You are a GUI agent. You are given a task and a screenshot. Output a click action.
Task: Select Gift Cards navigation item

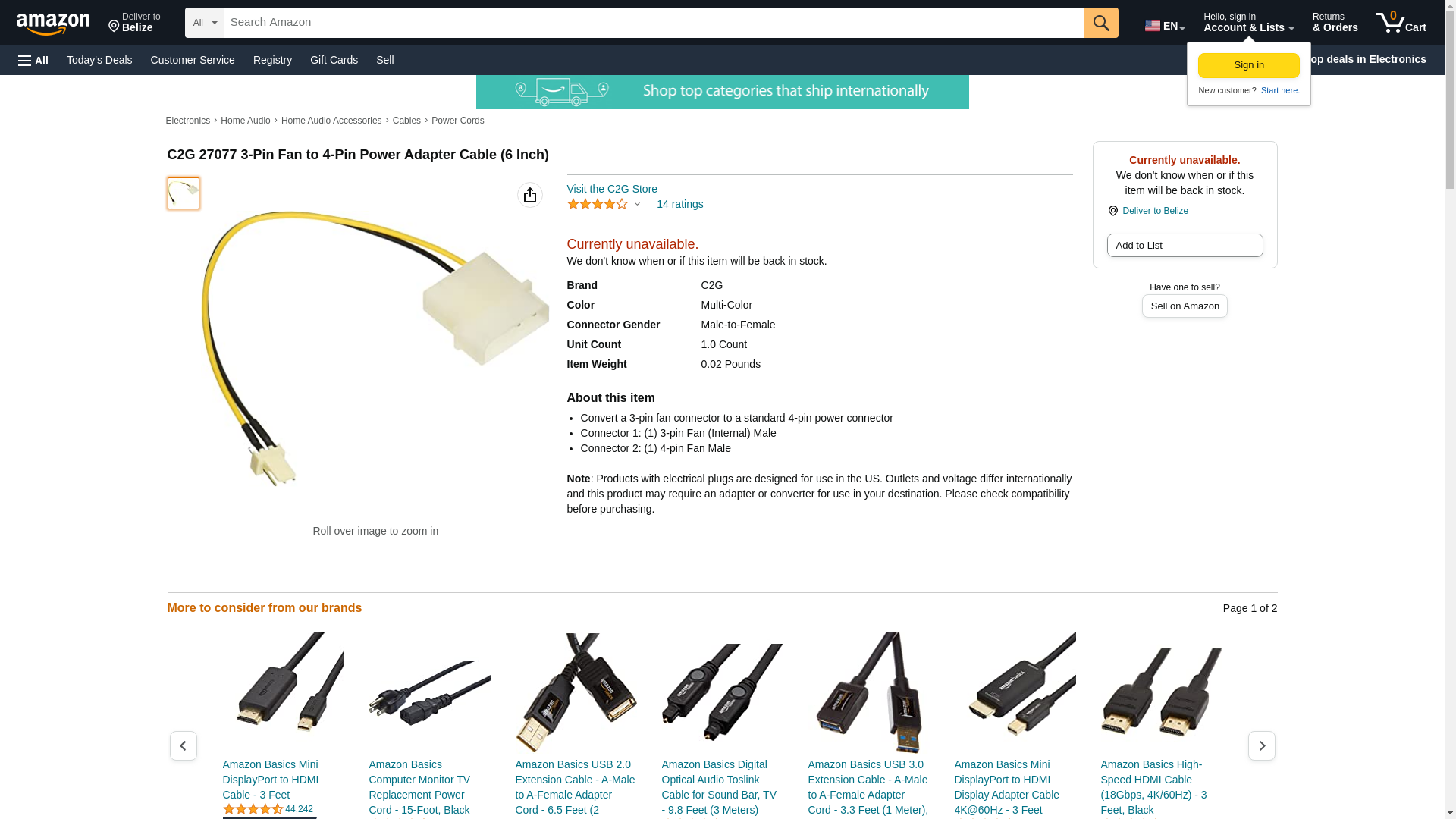[x=334, y=60]
